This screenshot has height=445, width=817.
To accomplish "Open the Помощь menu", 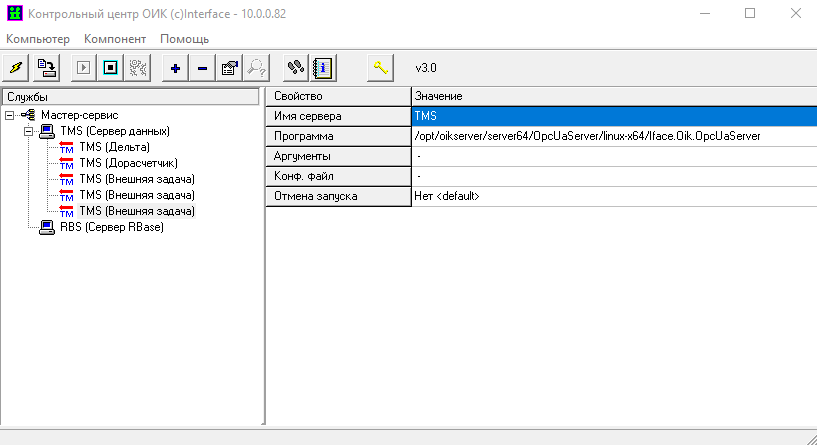I will click(185, 39).
